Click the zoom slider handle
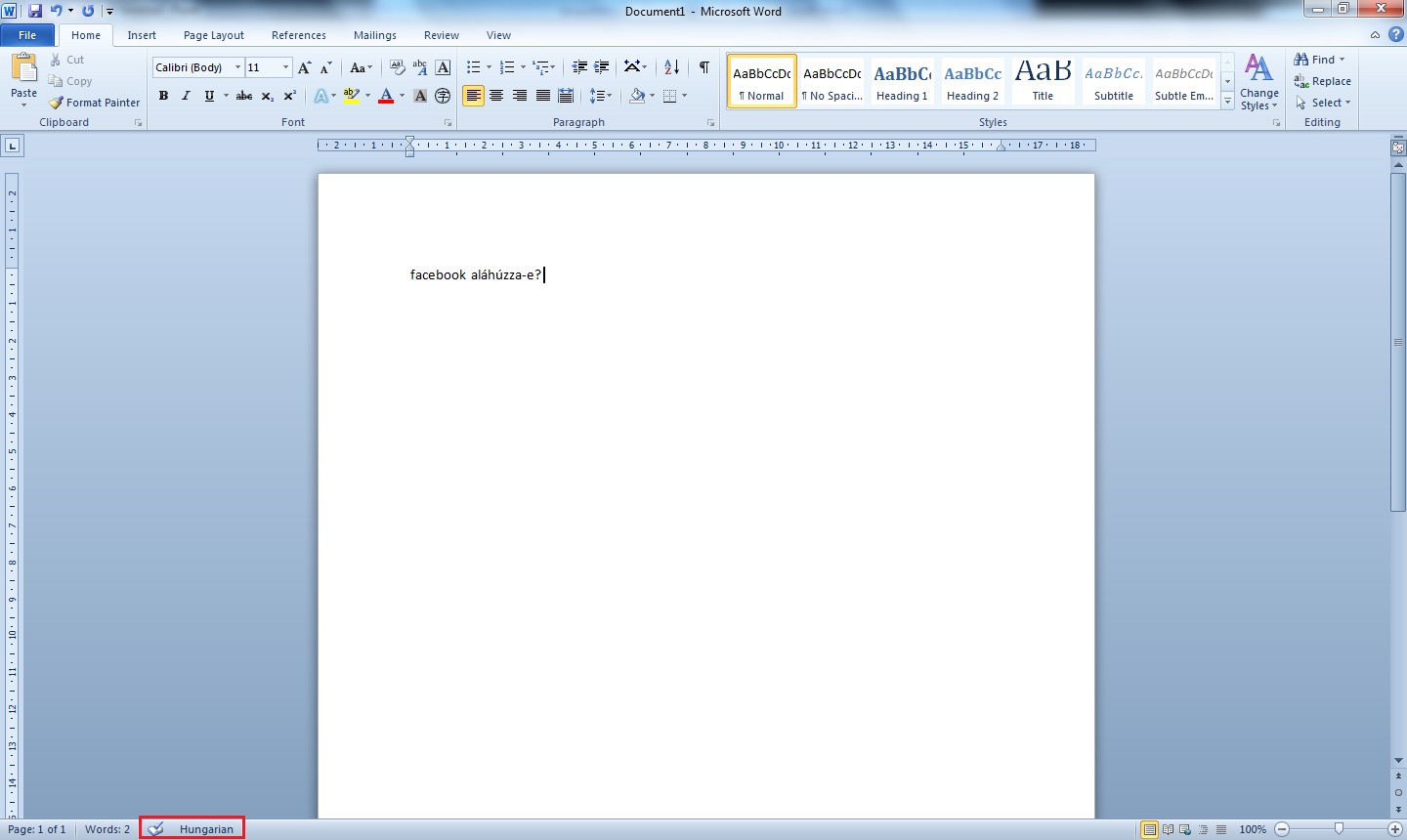This screenshot has width=1407, height=840. click(x=1339, y=829)
